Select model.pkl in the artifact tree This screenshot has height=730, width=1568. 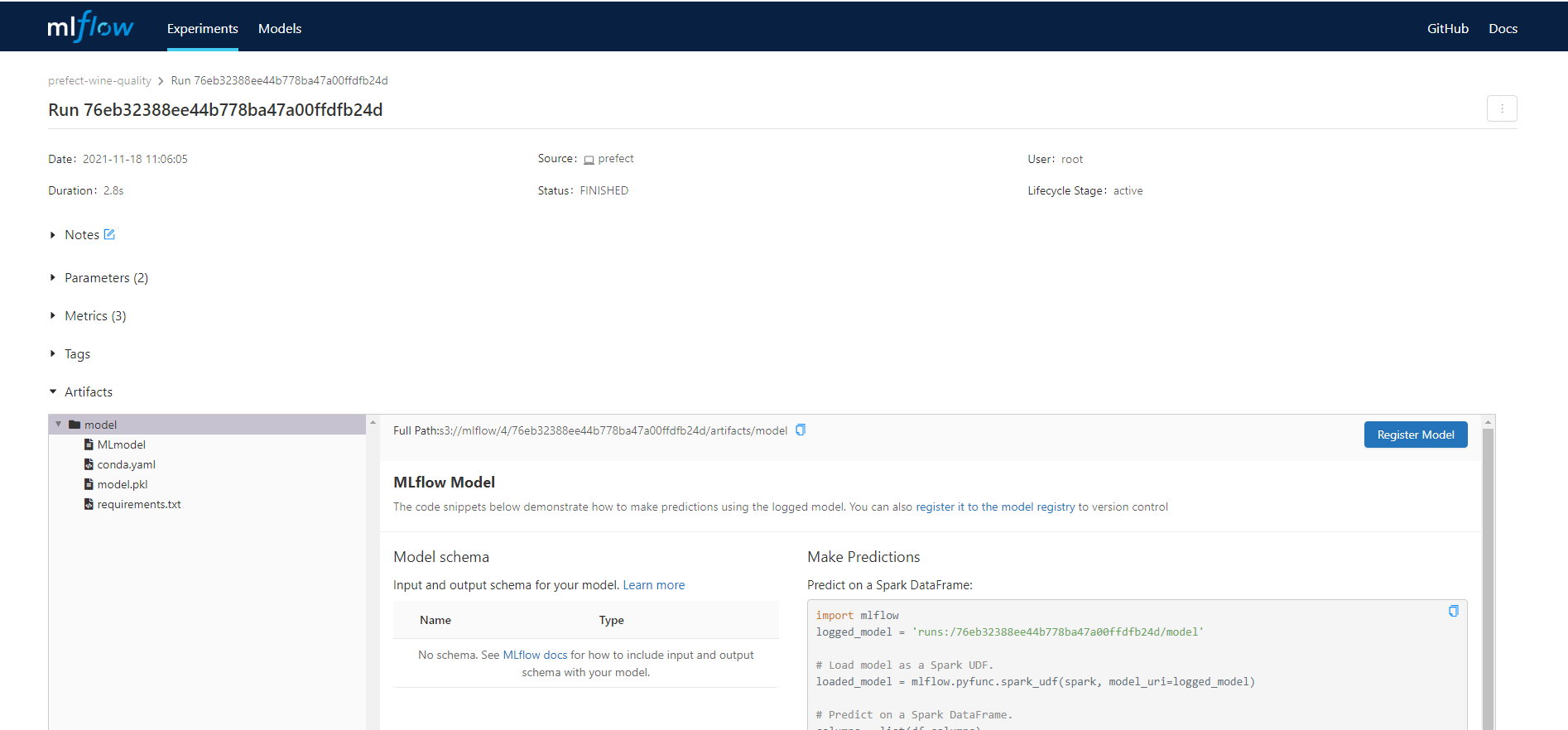[123, 484]
